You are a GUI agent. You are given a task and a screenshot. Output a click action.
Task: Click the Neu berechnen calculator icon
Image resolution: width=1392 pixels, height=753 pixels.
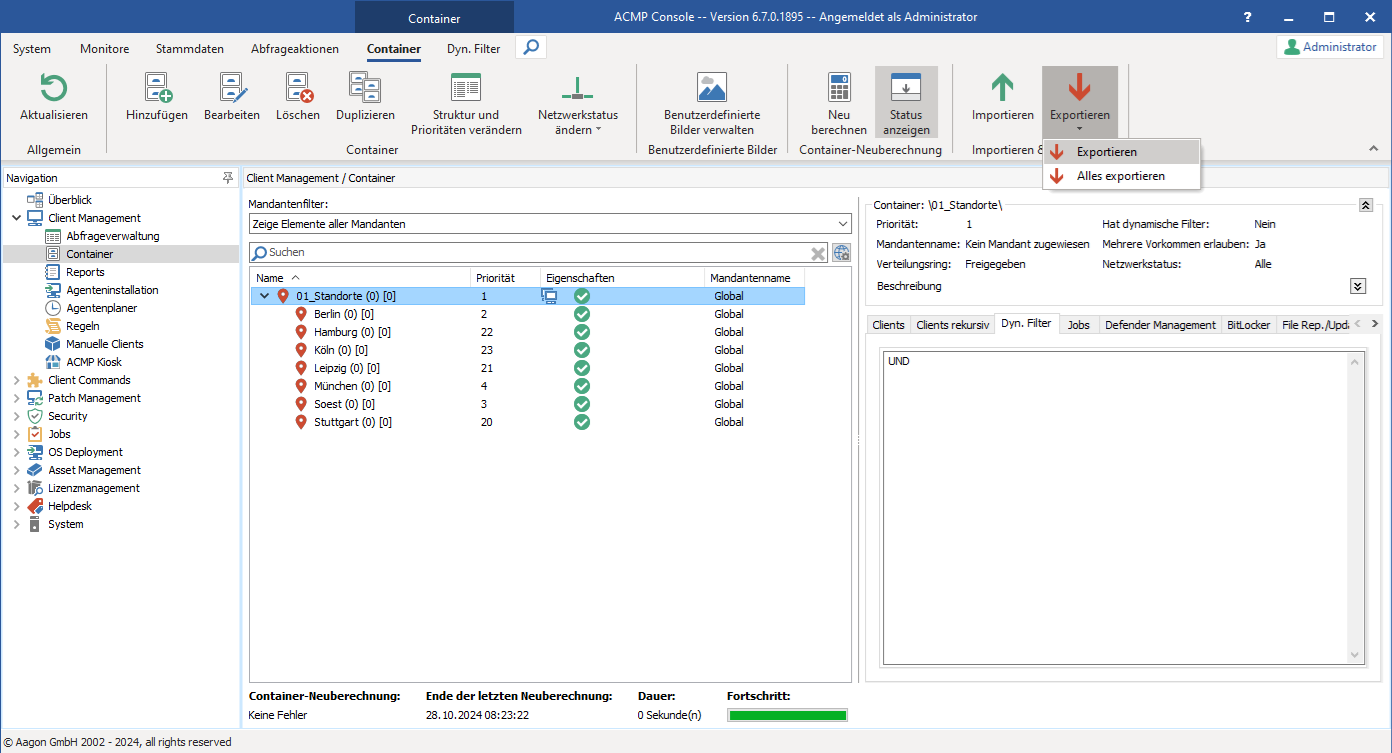tap(839, 89)
